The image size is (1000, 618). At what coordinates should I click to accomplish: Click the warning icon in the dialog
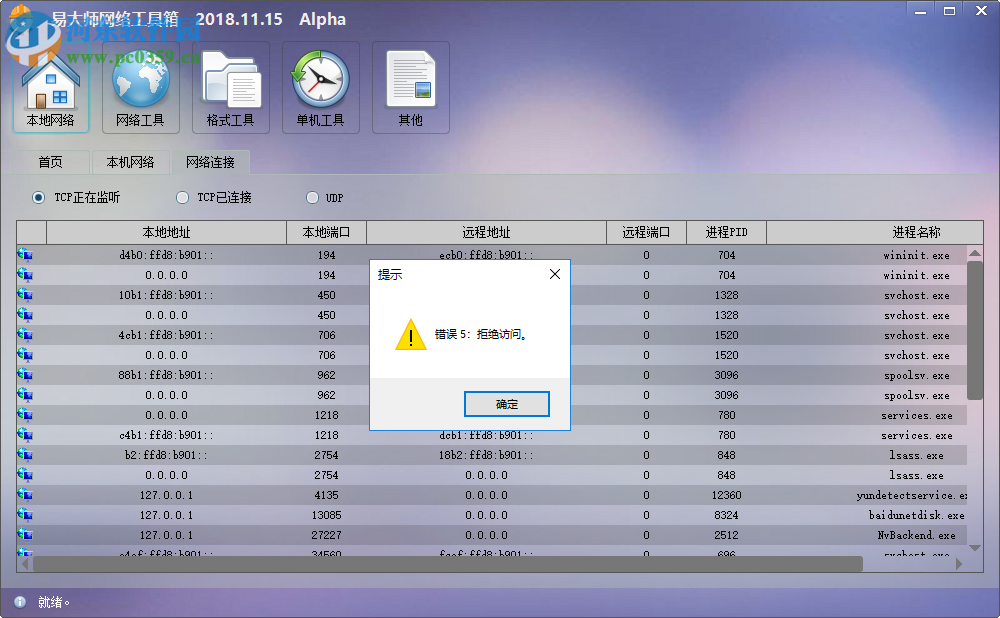[x=409, y=337]
